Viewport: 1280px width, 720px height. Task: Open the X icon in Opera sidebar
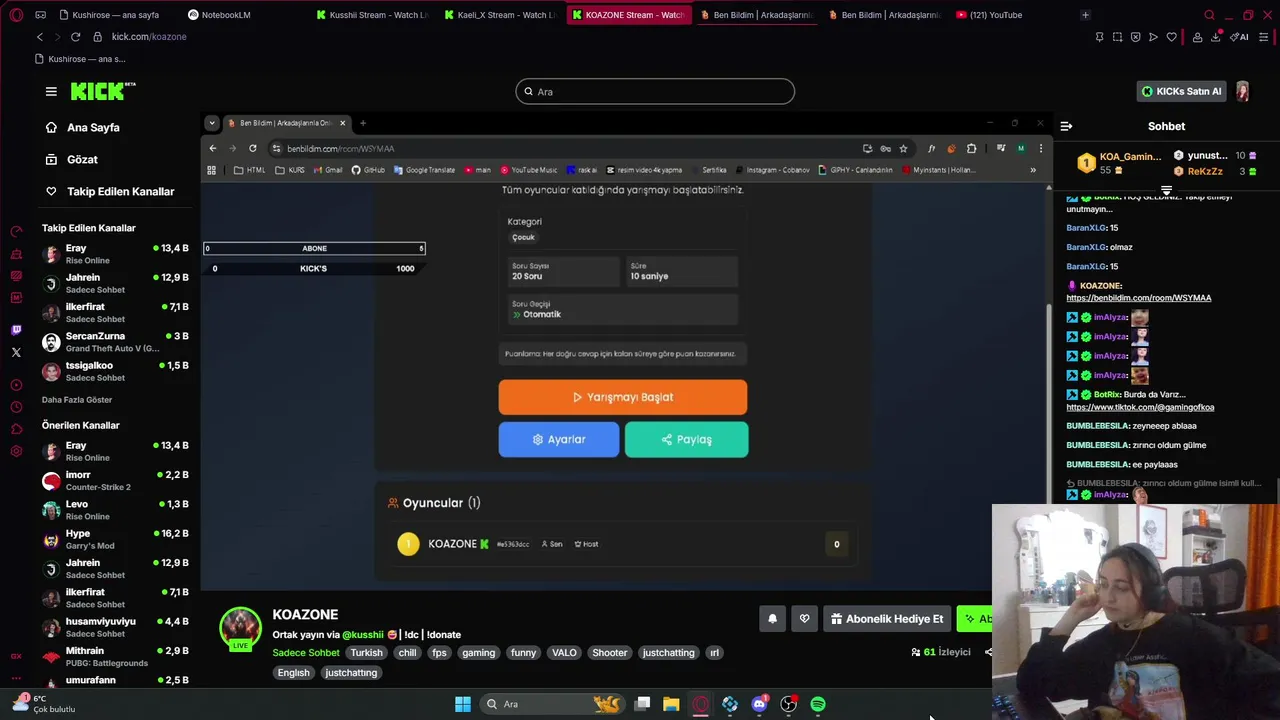(16, 352)
